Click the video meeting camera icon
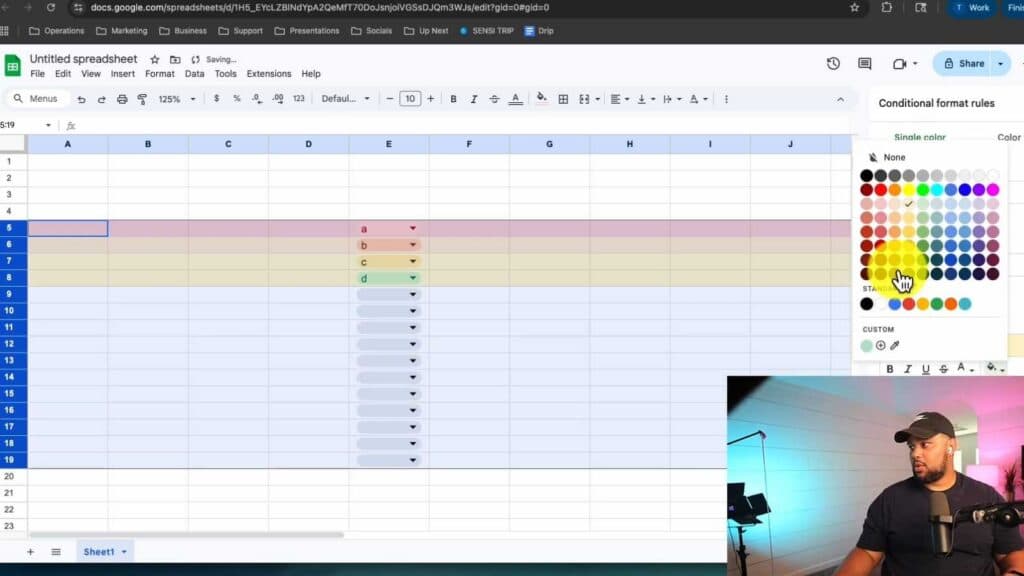1024x576 pixels. 899,63
